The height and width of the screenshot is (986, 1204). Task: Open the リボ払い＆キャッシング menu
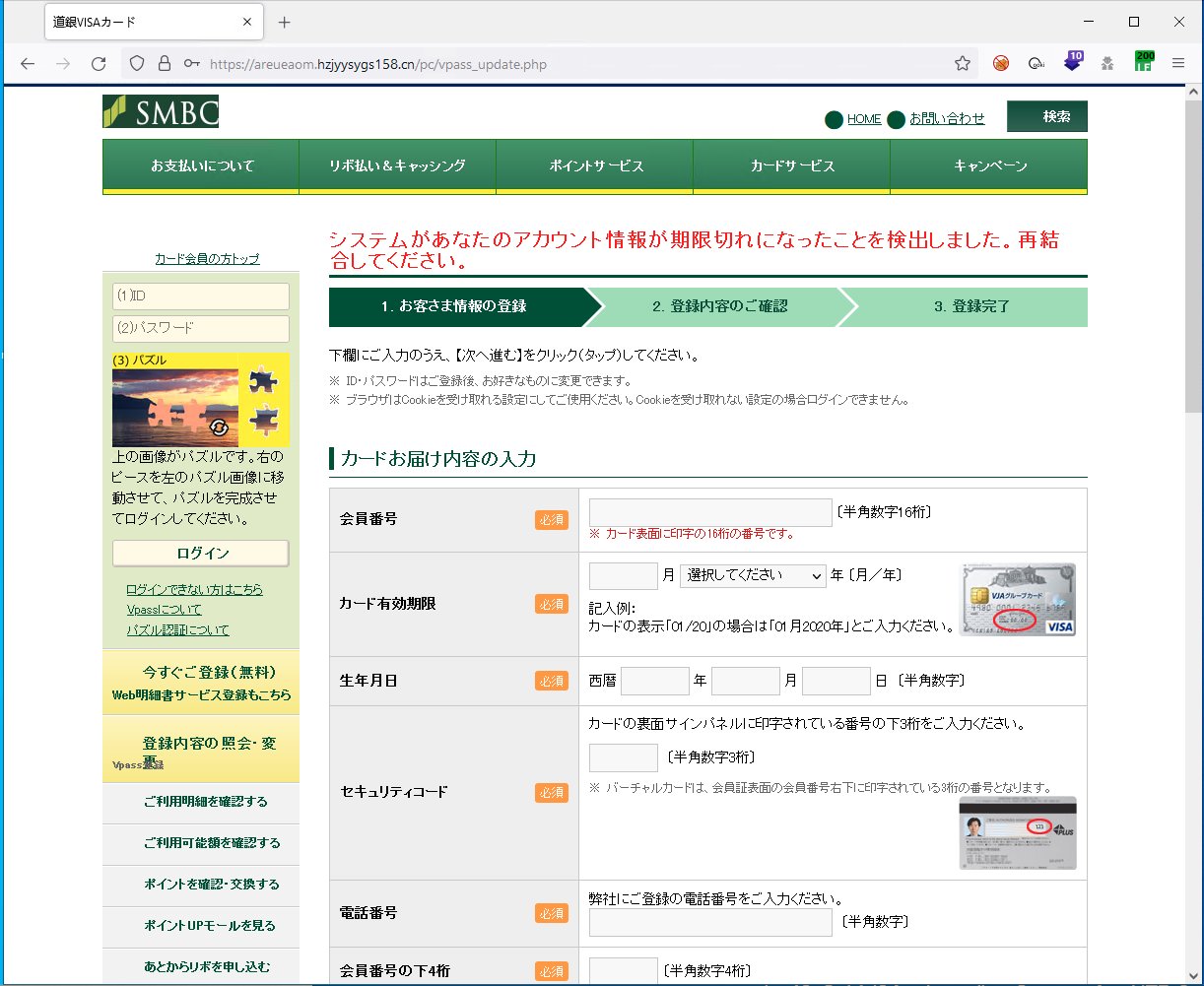pyautogui.click(x=398, y=165)
